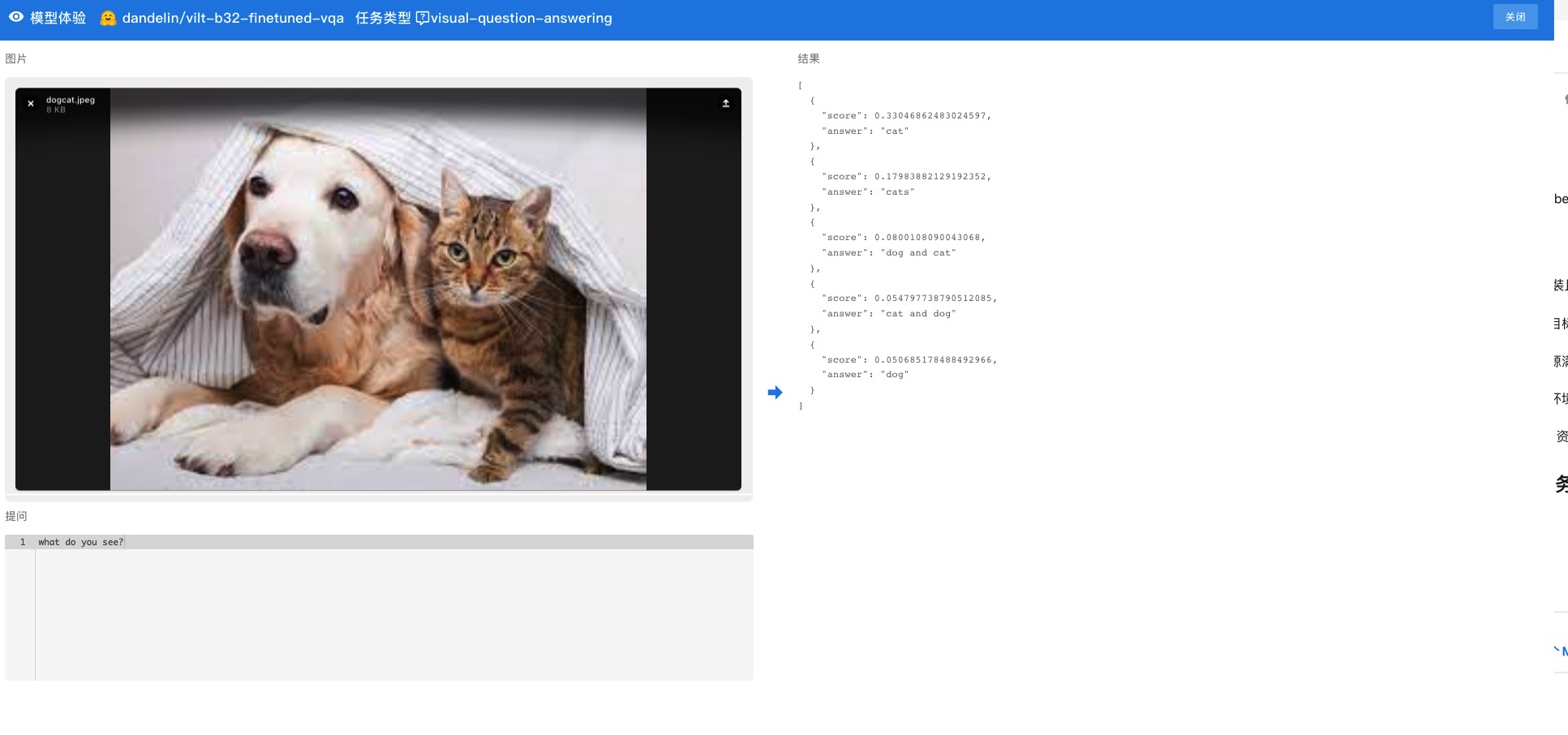Click the dandelin/vilt-b32-finetuned-vqa model name
The image size is (1568, 735).
pyautogui.click(x=233, y=18)
